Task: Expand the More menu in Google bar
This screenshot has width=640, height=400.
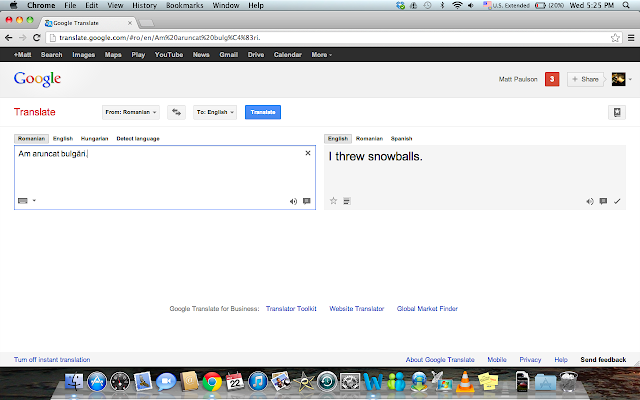Action: [322, 55]
